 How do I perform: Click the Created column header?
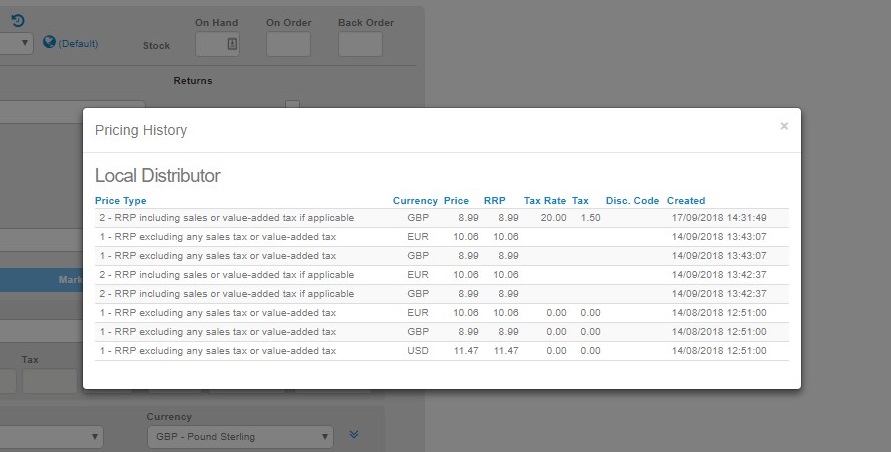(685, 201)
